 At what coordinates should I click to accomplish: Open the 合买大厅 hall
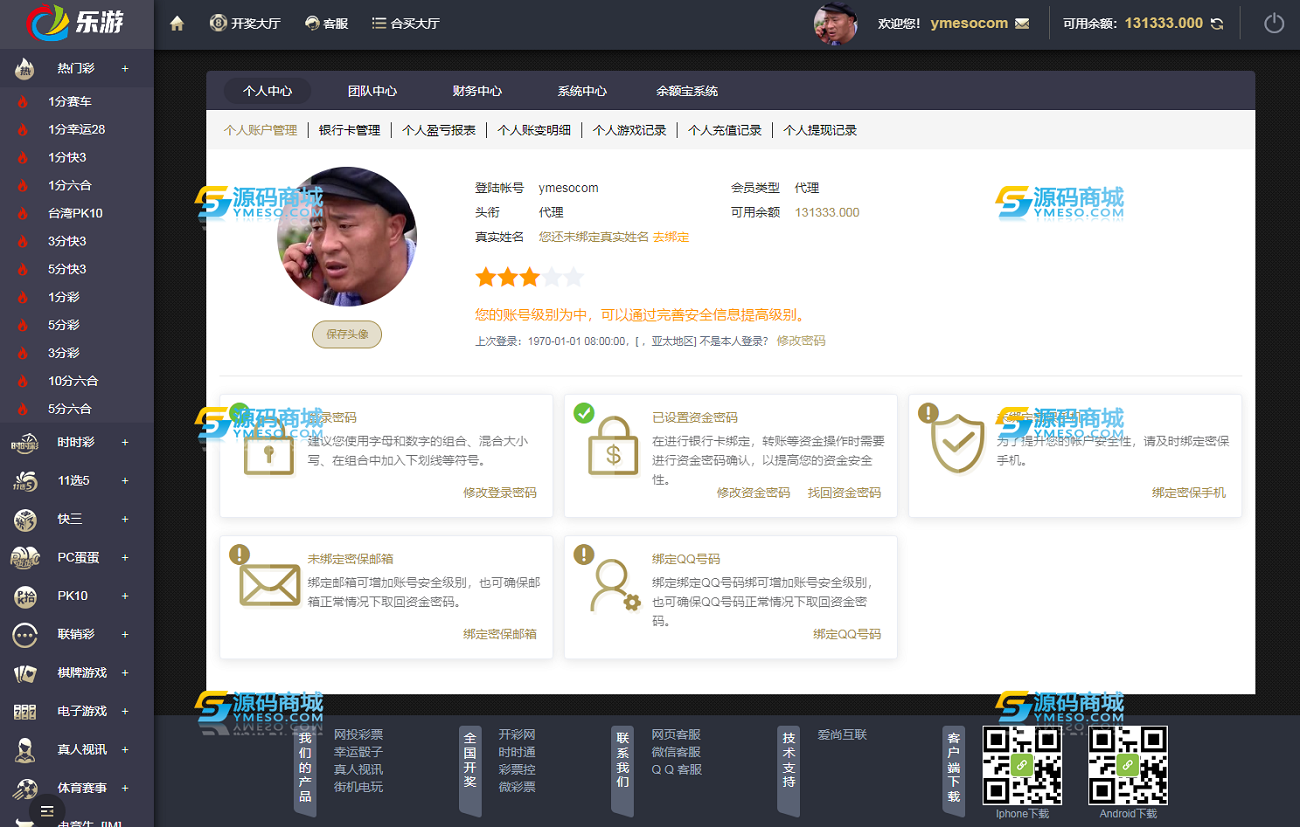tap(405, 23)
